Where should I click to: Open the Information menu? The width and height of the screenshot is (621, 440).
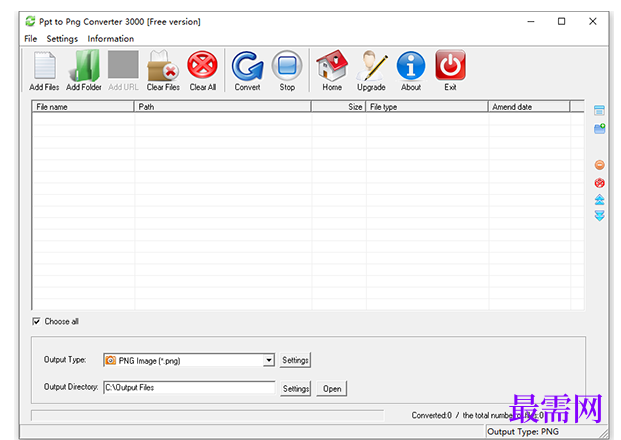tap(110, 39)
